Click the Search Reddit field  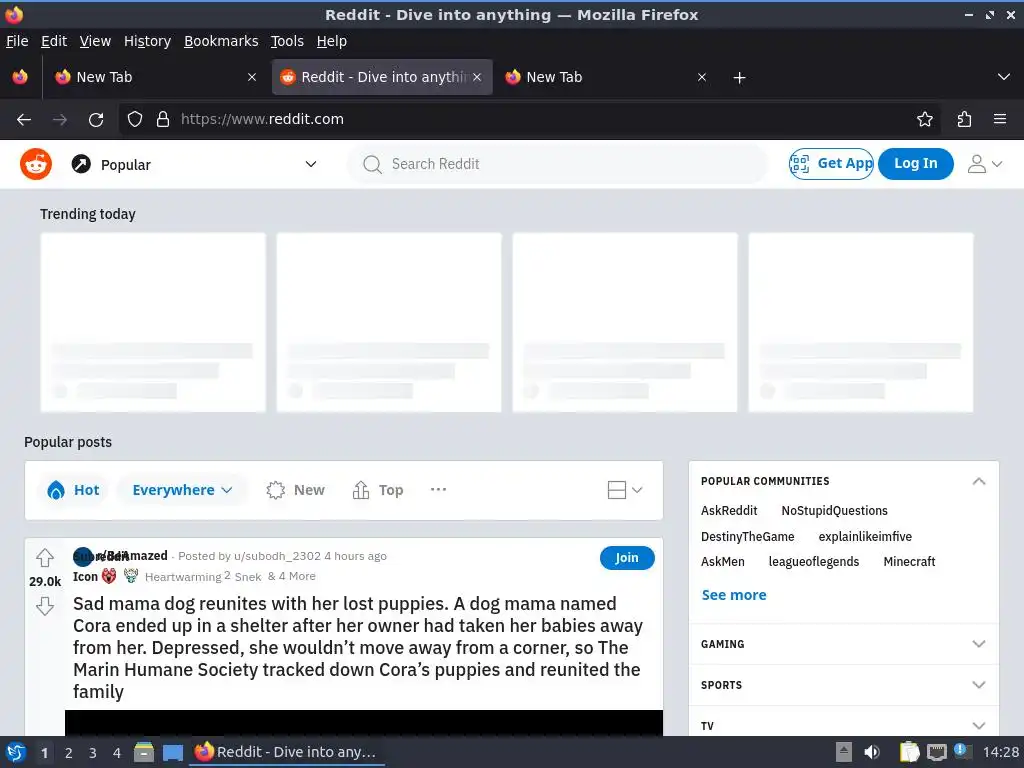pos(557,164)
